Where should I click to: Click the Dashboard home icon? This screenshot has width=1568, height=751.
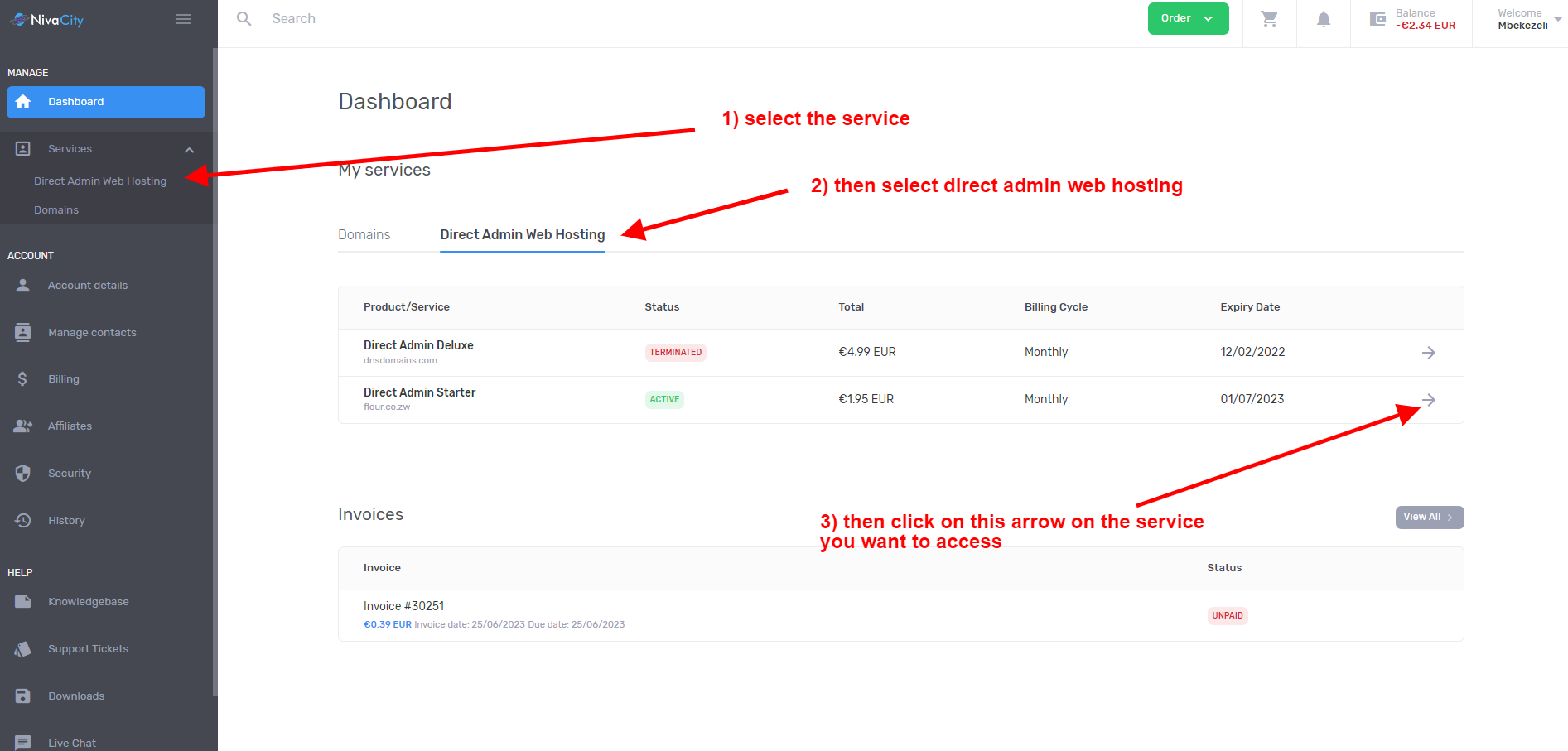pos(23,102)
